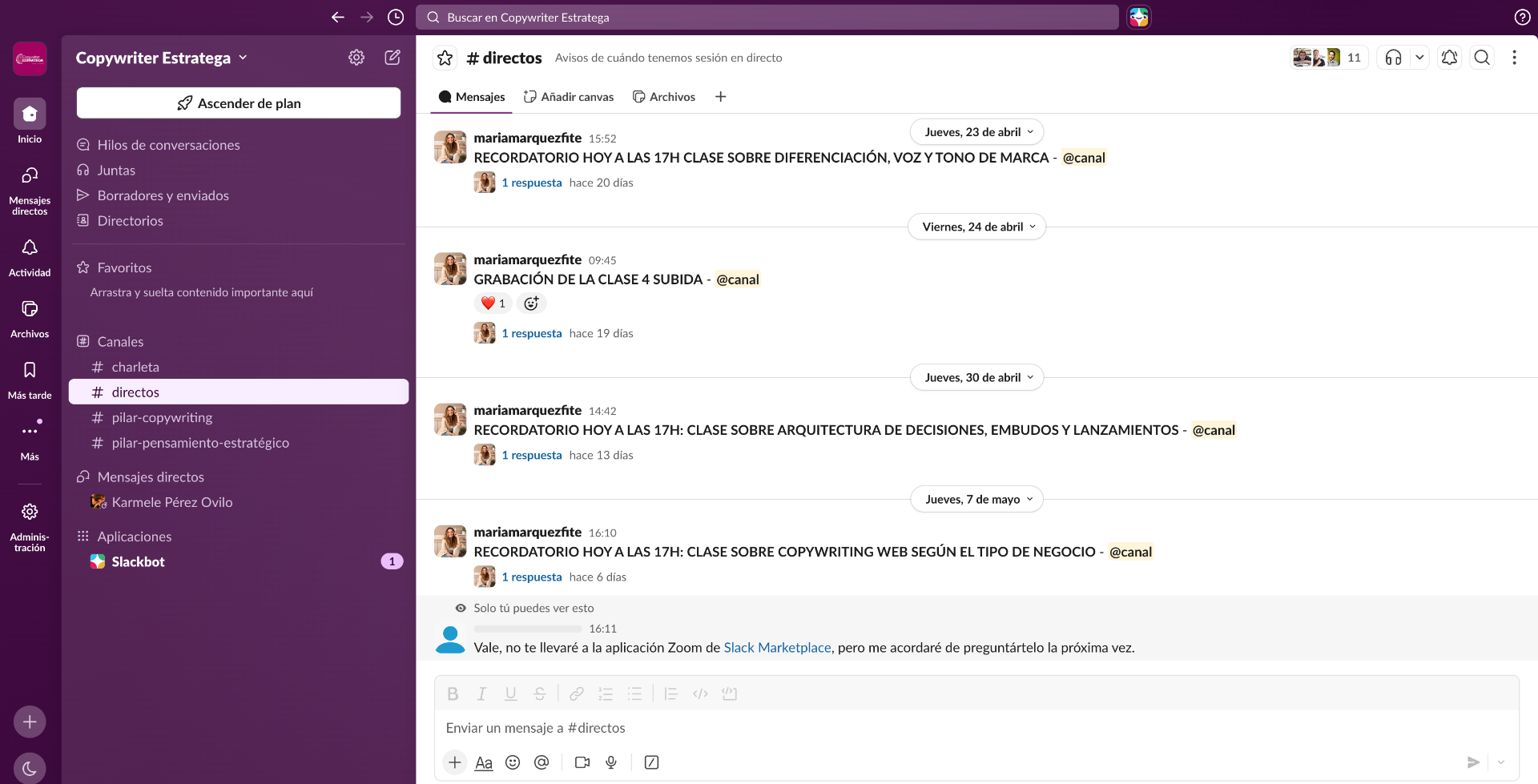Open workspace preferences gear icon
Screen dimensions: 1538x784
(x=356, y=58)
